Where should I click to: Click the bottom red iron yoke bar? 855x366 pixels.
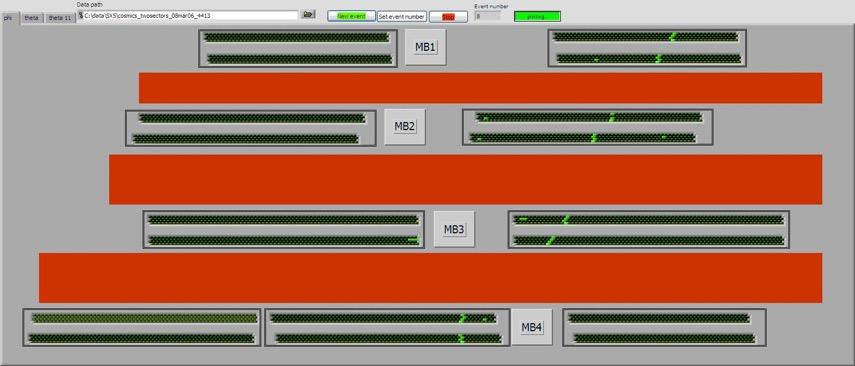tap(430, 278)
